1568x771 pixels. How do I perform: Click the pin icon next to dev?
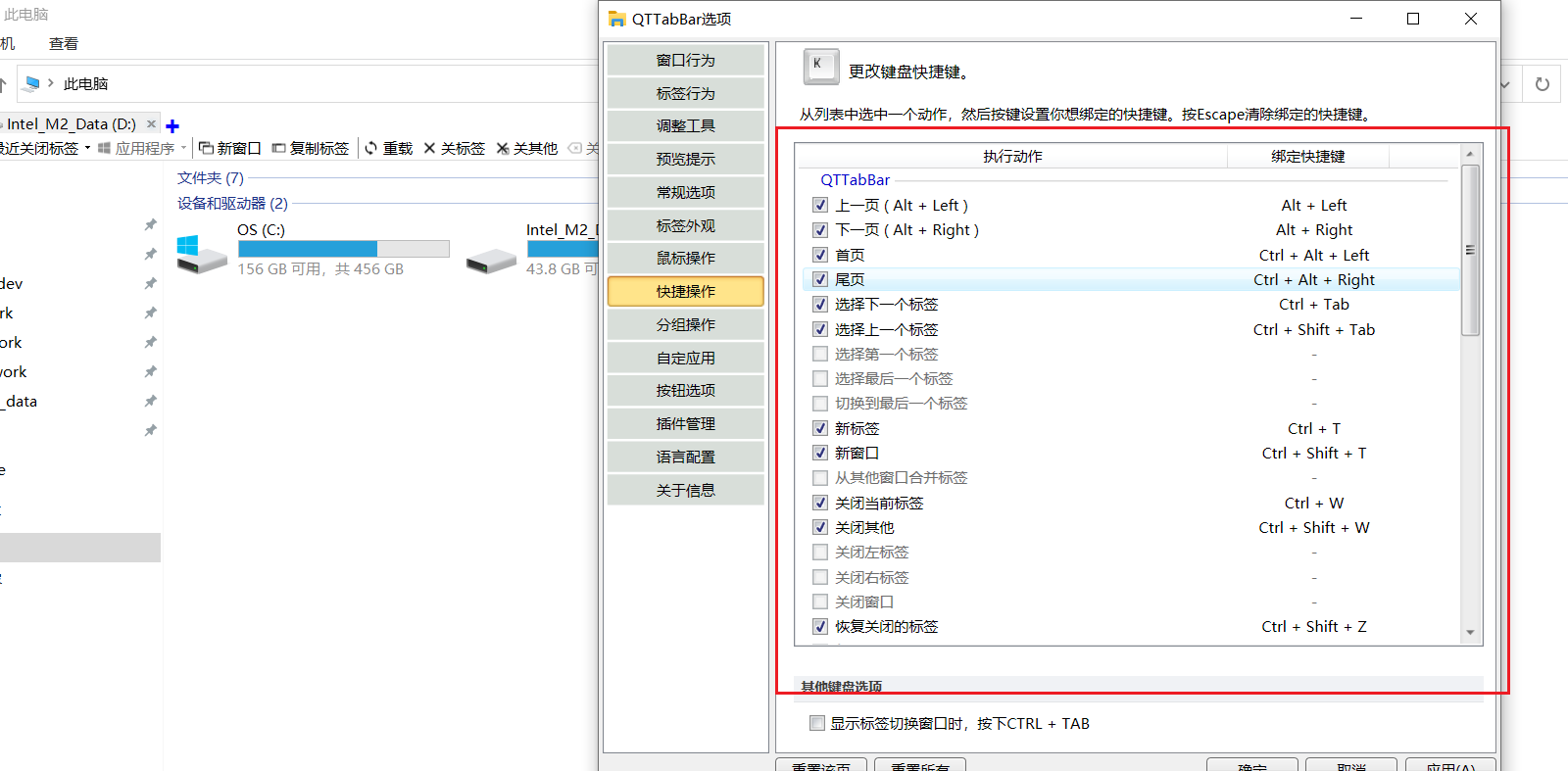[150, 283]
